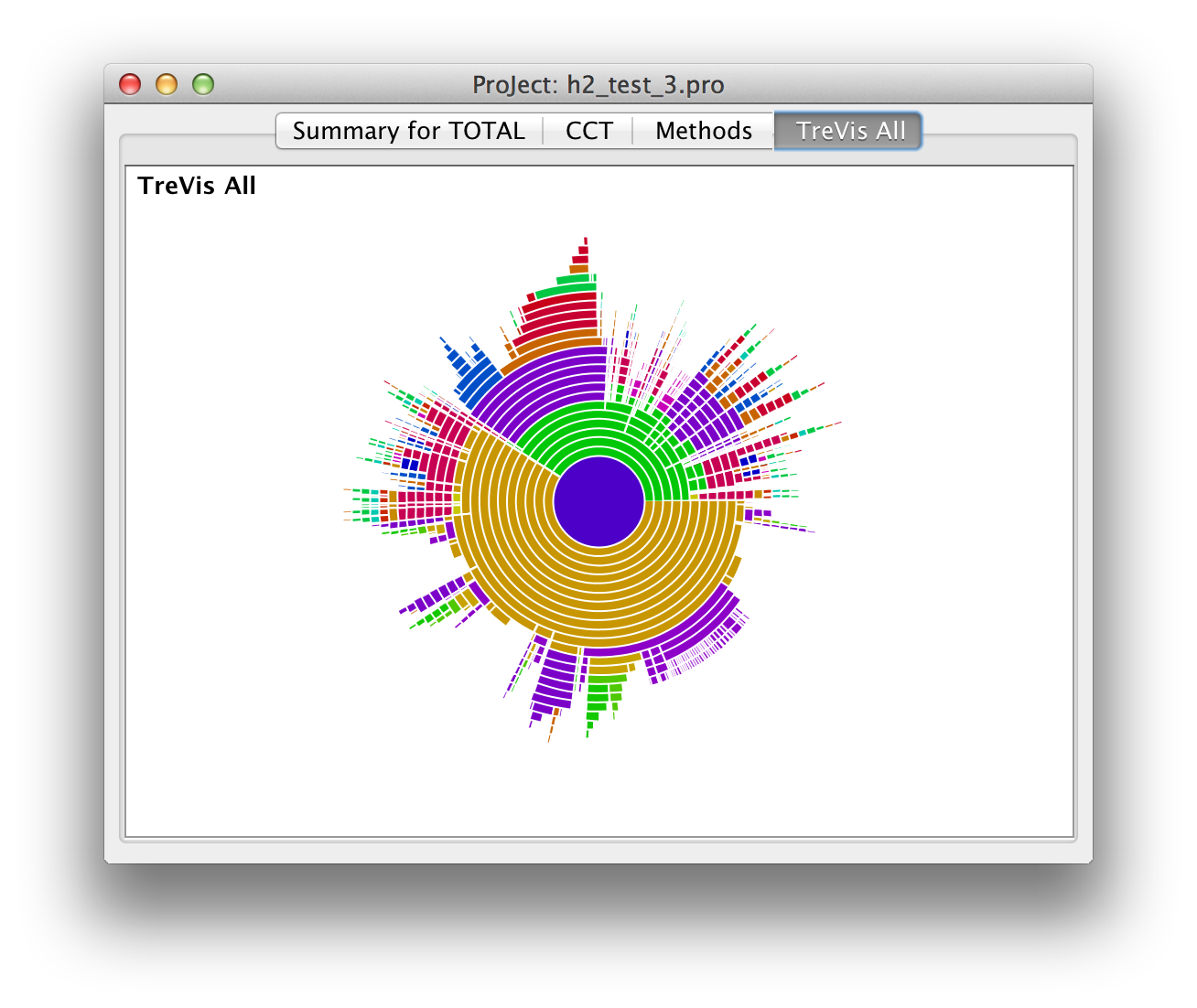Click the green zoom window button
Viewport: 1197px width, 1008px height.
203,84
